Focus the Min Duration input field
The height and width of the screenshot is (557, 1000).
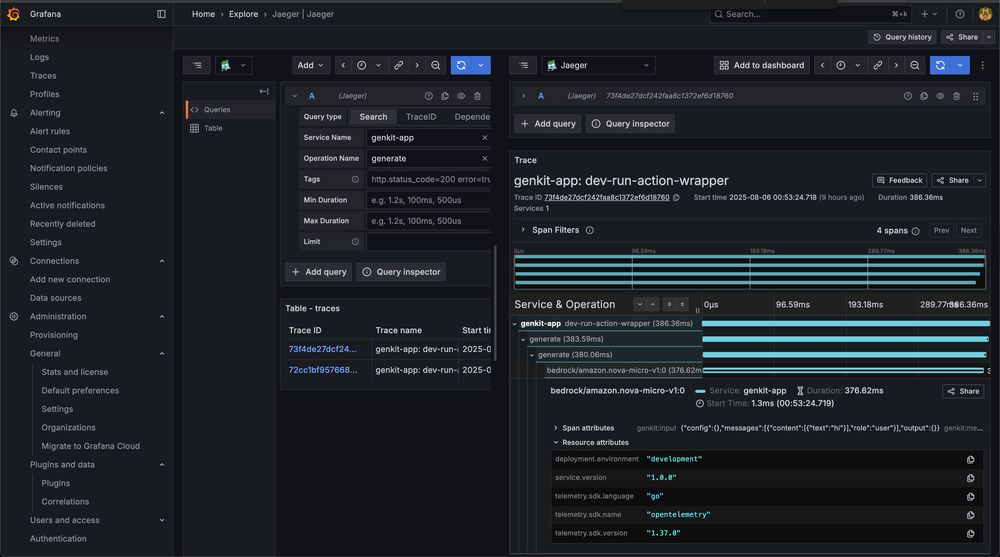[x=429, y=200]
